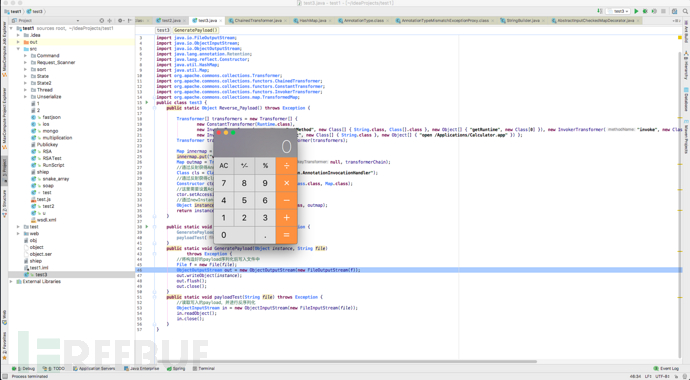The width and height of the screenshot is (690, 380).
Task: Expand the External Libraries node
Action: coord(11,281)
